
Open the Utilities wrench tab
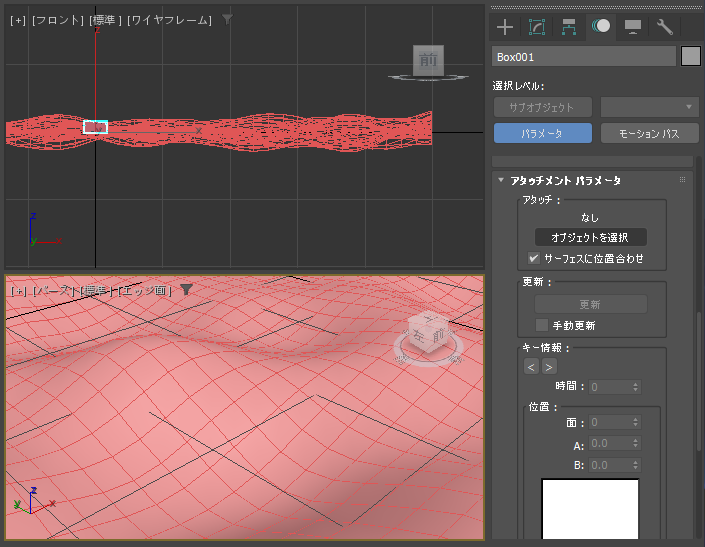[665, 27]
